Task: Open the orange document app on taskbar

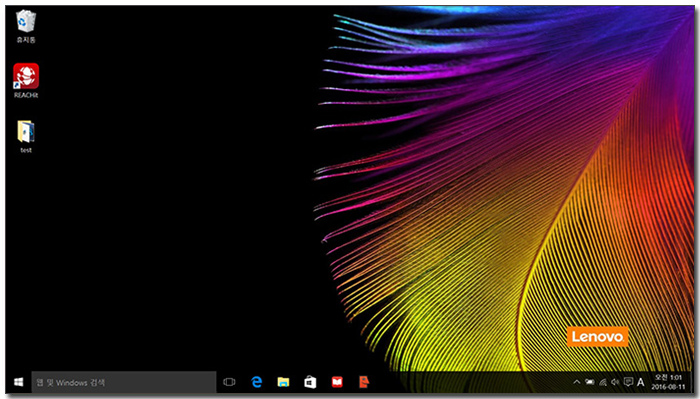Action: pos(364,382)
